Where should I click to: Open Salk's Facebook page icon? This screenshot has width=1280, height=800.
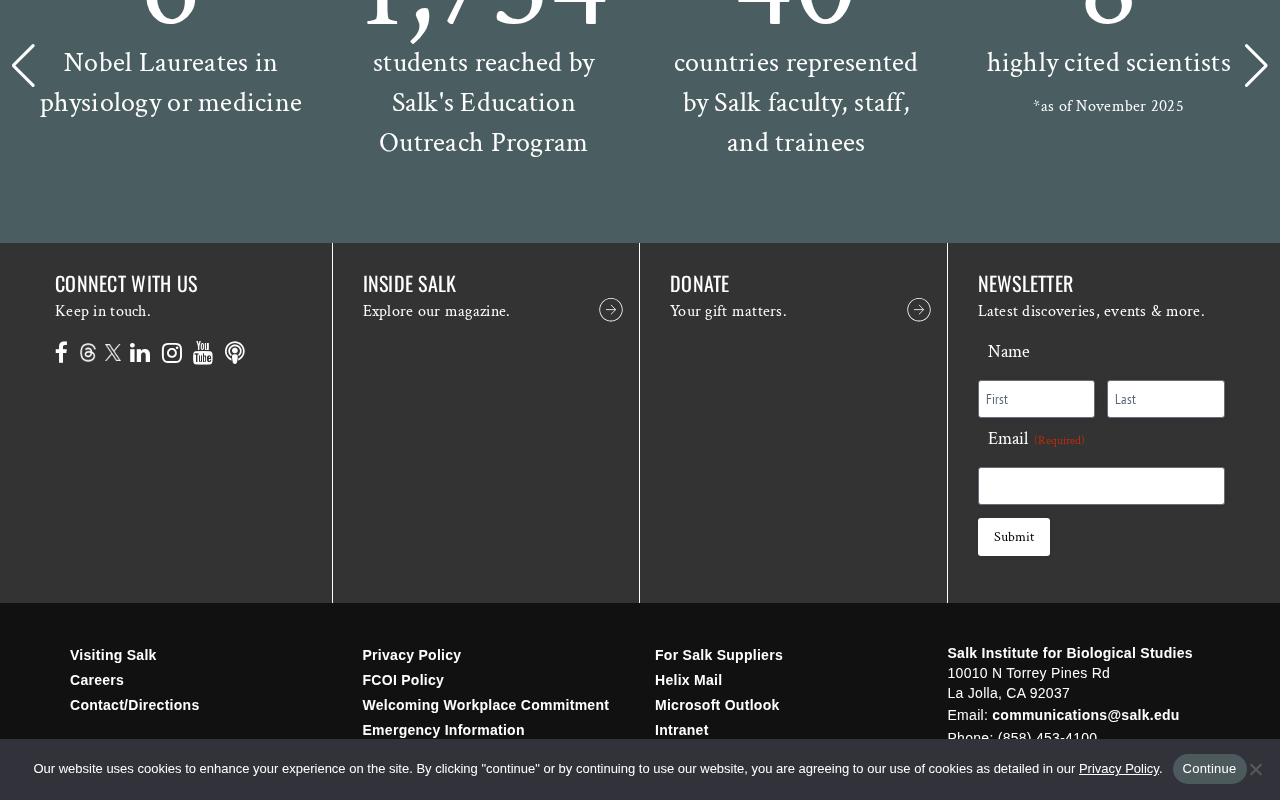click(61, 353)
